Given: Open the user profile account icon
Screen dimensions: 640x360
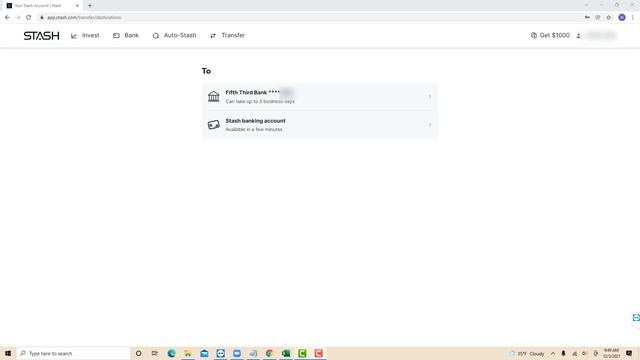Looking at the screenshot, I should pos(578,36).
